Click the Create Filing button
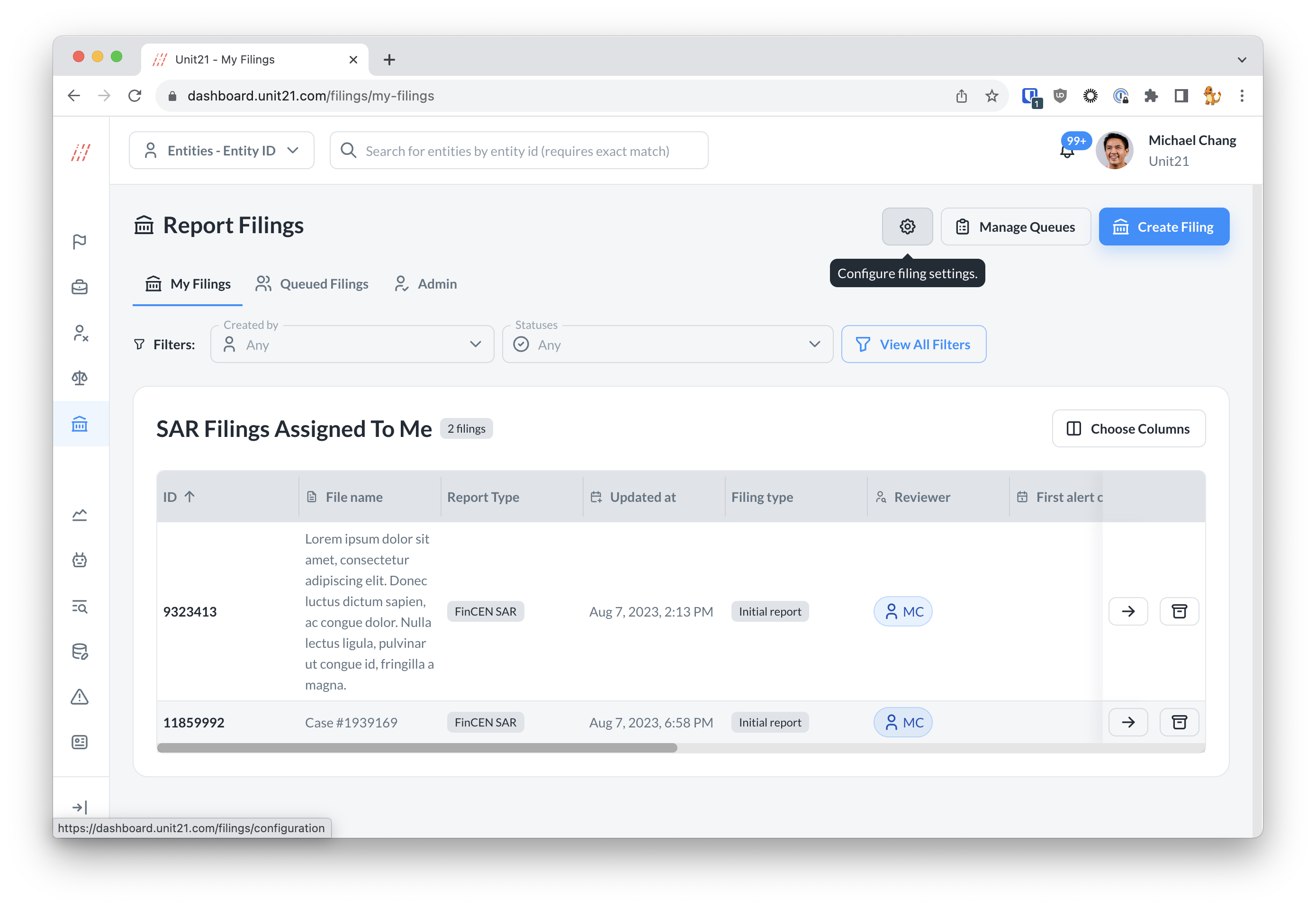The width and height of the screenshot is (1316, 908). 1163,227
